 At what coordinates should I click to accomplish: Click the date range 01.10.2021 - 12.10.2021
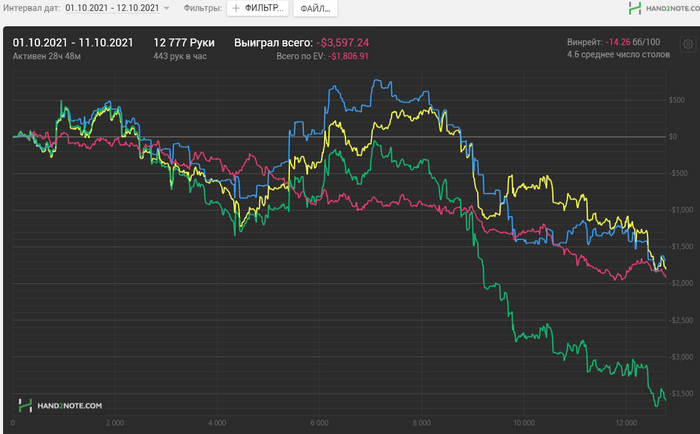(110, 8)
